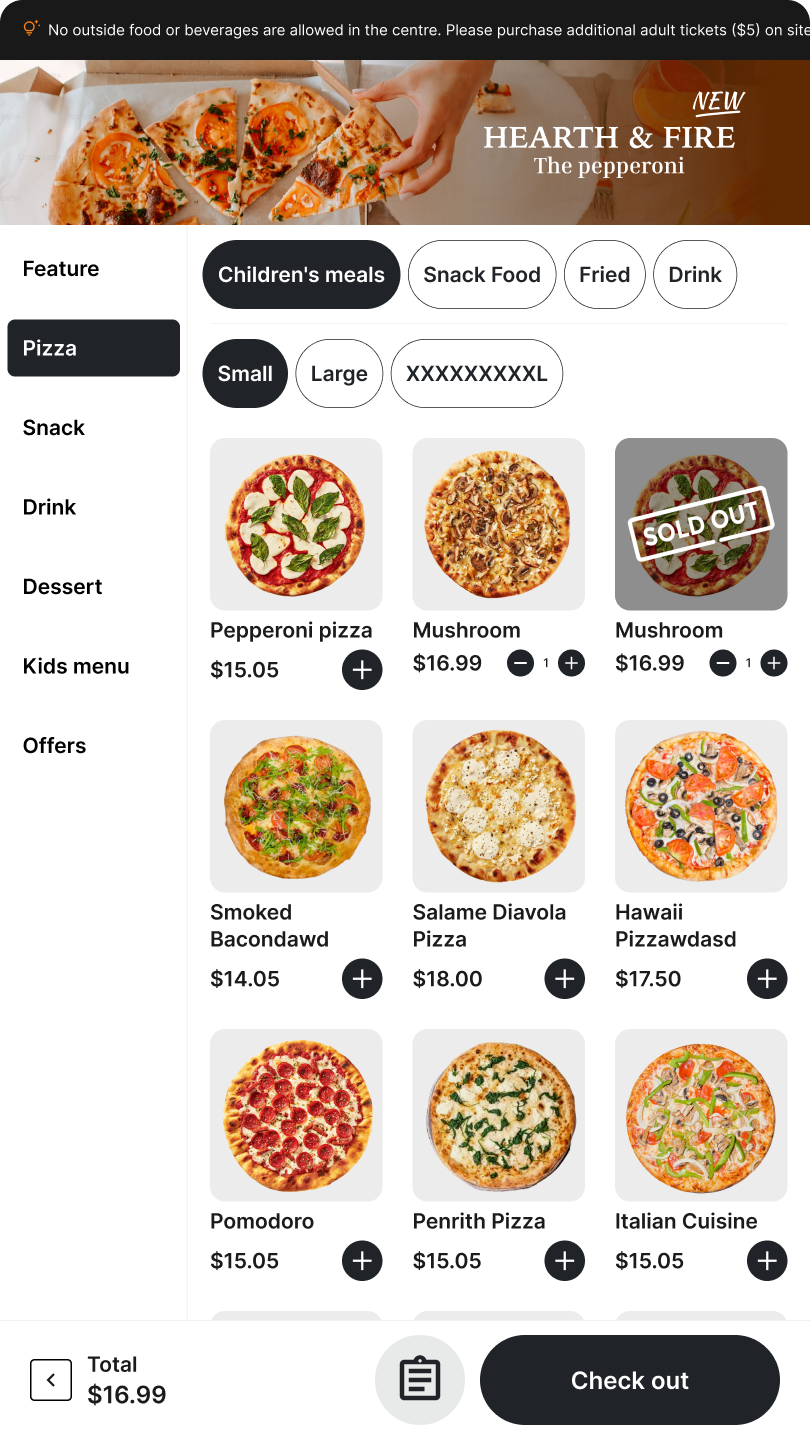The height and width of the screenshot is (1440, 810).
Task: Select the XXXXXXXXXL size option
Action: click(x=477, y=374)
